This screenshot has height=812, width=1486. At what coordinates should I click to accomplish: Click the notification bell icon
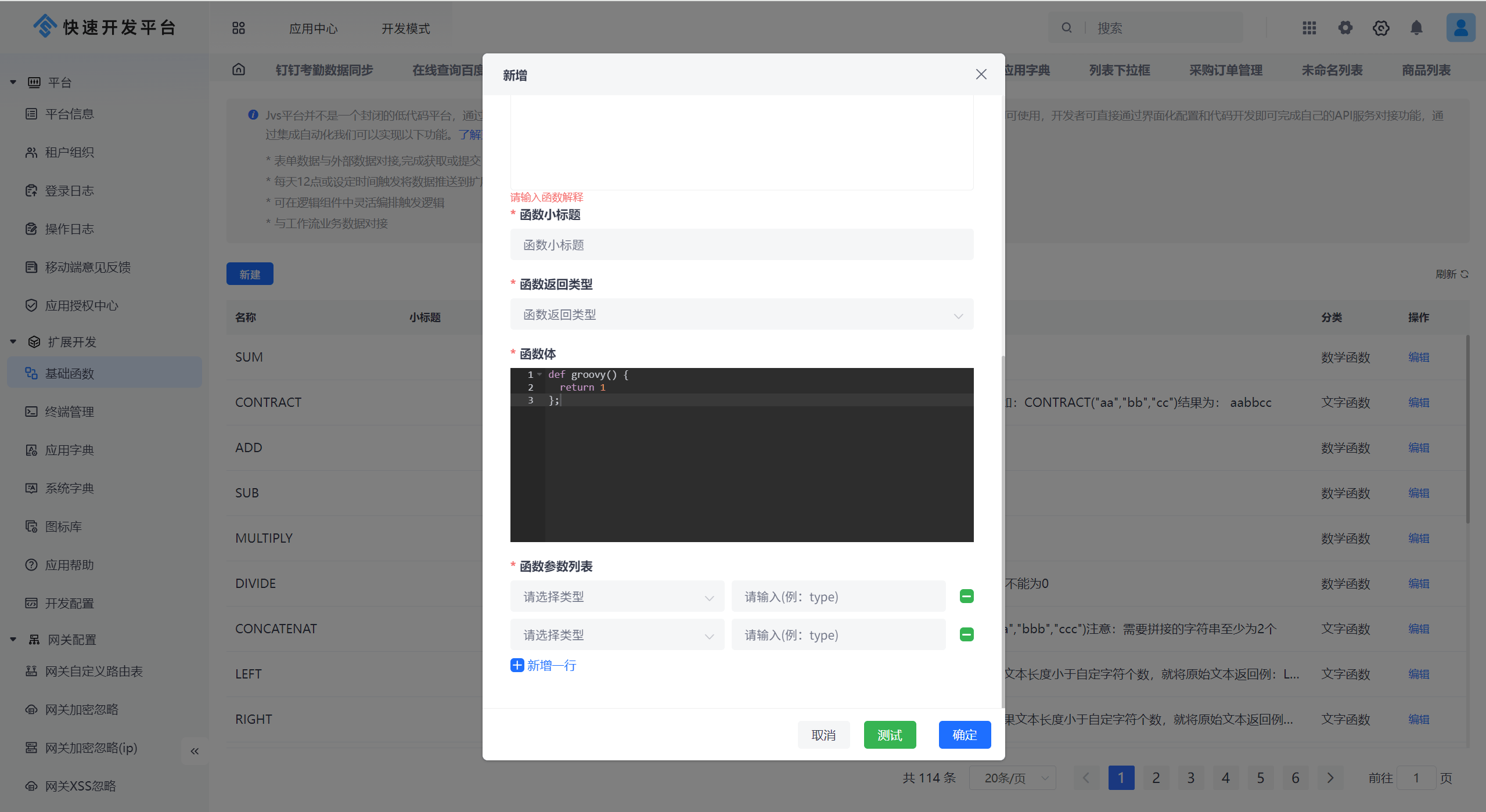pos(1416,28)
